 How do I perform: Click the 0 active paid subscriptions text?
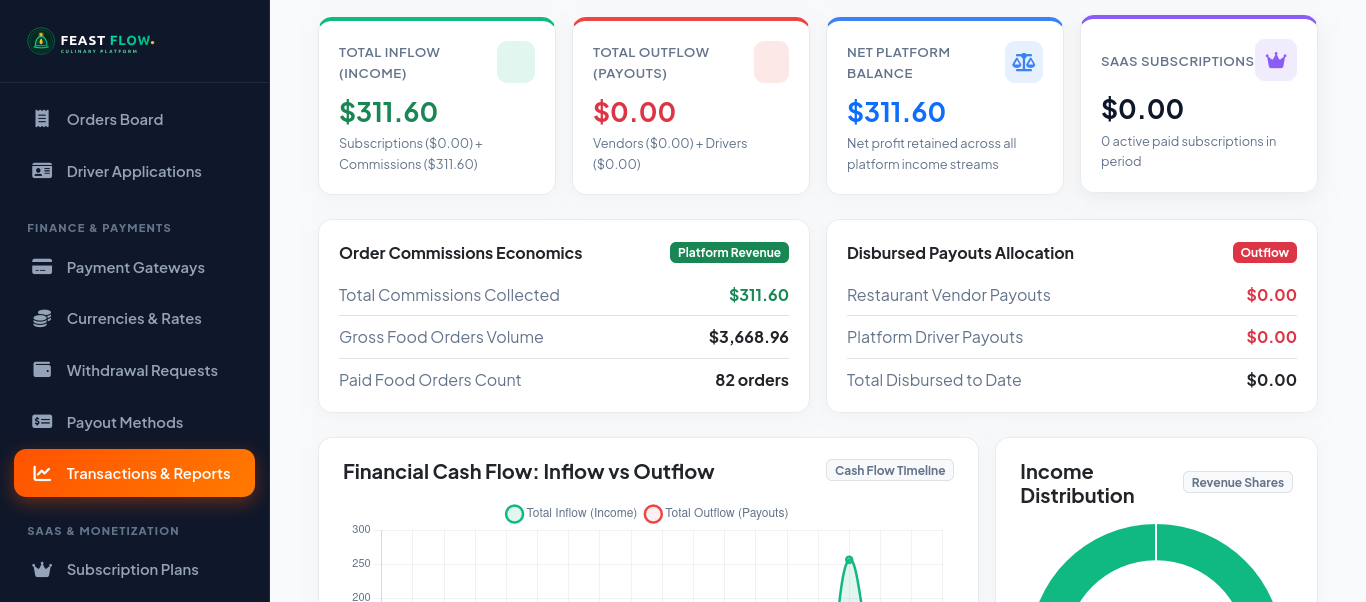(1188, 151)
